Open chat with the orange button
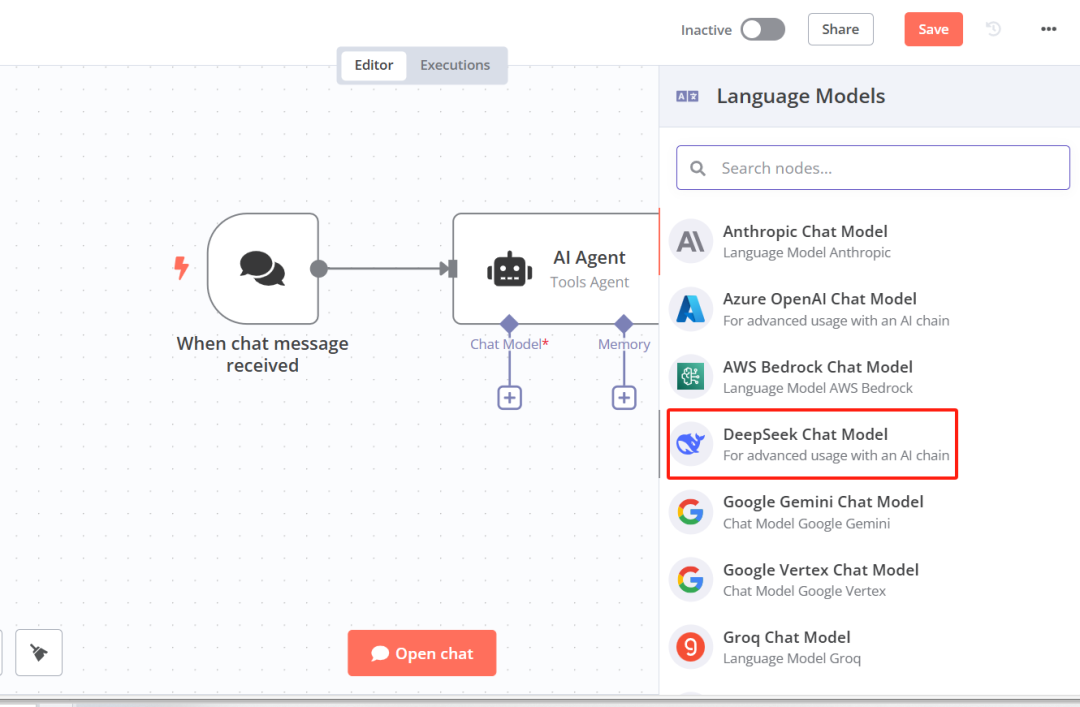The height and width of the screenshot is (707, 1080). (x=422, y=653)
